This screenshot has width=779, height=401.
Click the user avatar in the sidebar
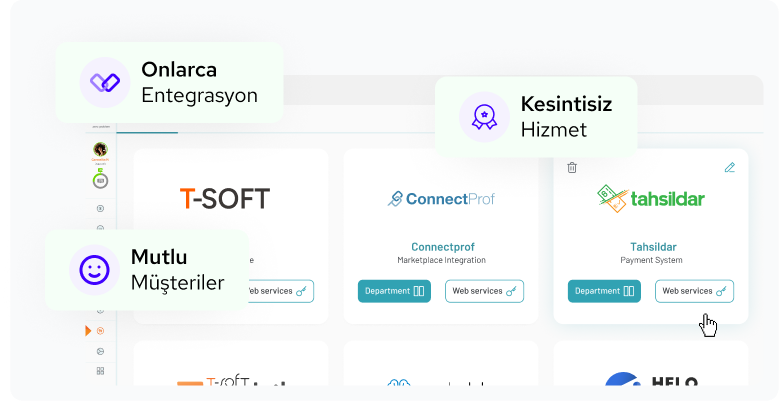(x=100, y=150)
